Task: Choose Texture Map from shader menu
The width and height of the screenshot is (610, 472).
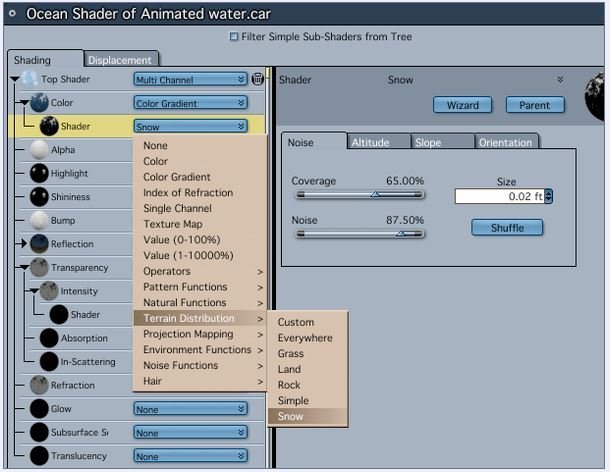Action: (x=200, y=224)
